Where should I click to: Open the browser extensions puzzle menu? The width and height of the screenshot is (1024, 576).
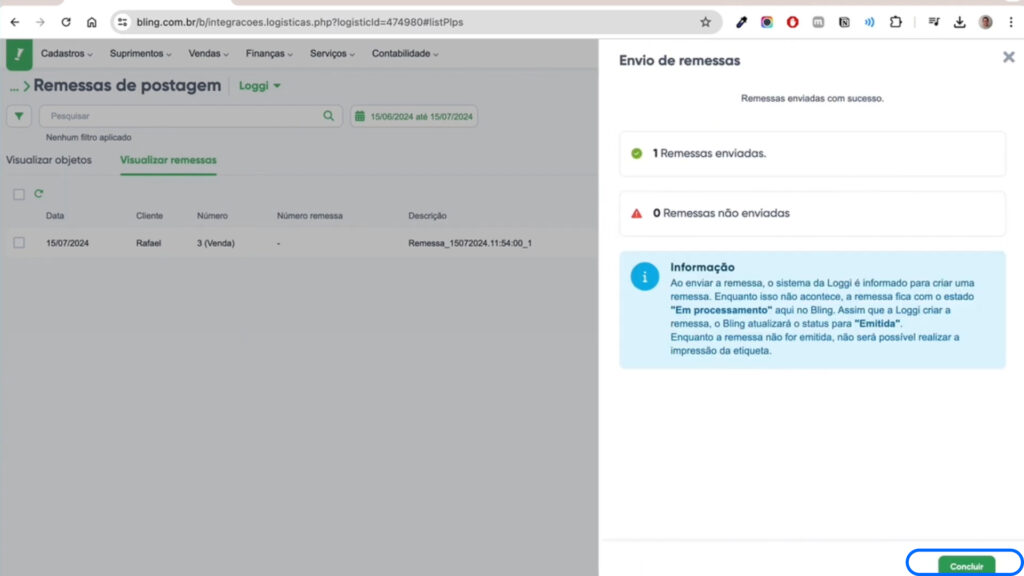(x=895, y=22)
